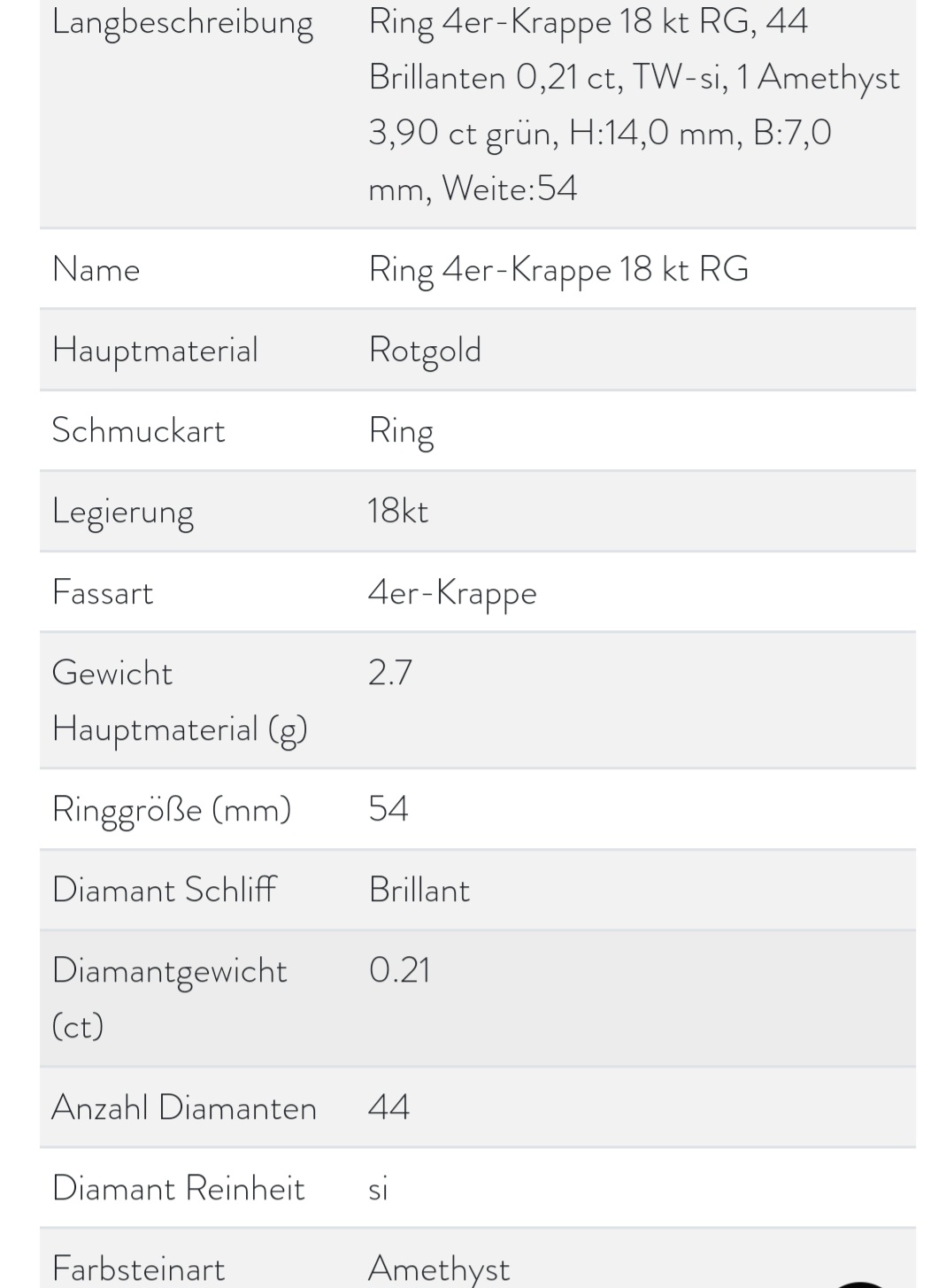Click the Fassart label

pyautogui.click(x=103, y=592)
